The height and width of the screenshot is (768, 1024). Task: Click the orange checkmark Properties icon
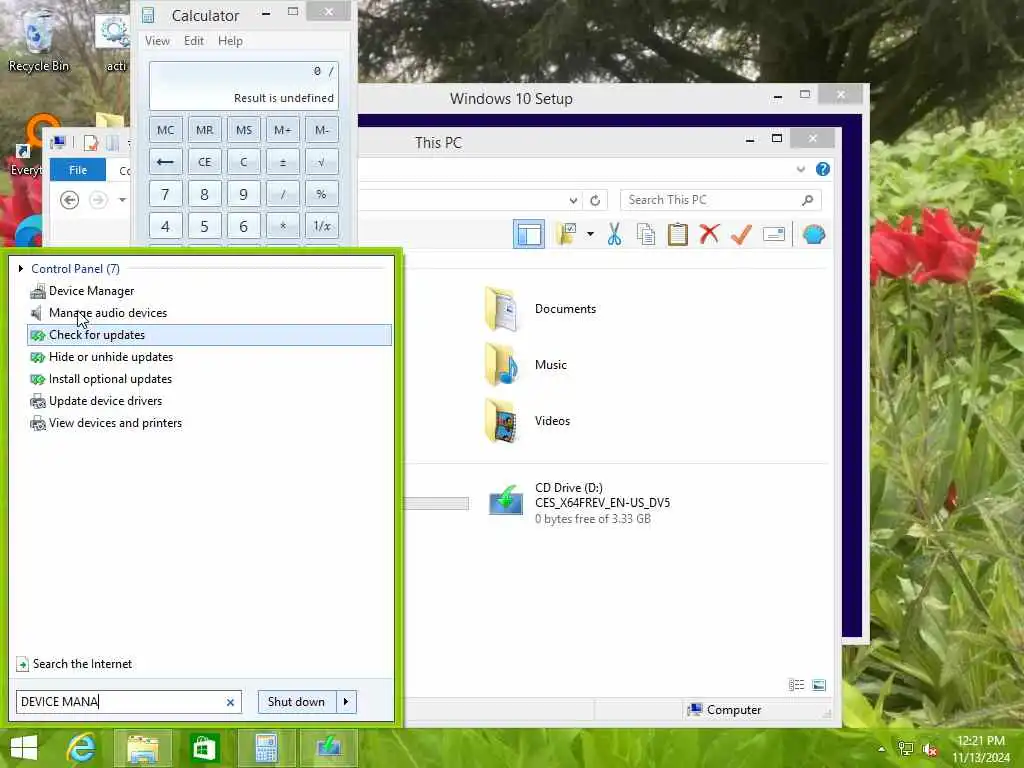[741, 234]
